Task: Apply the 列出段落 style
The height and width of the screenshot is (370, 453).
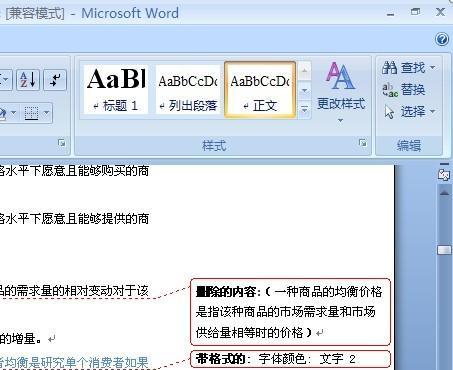Action: [x=188, y=90]
